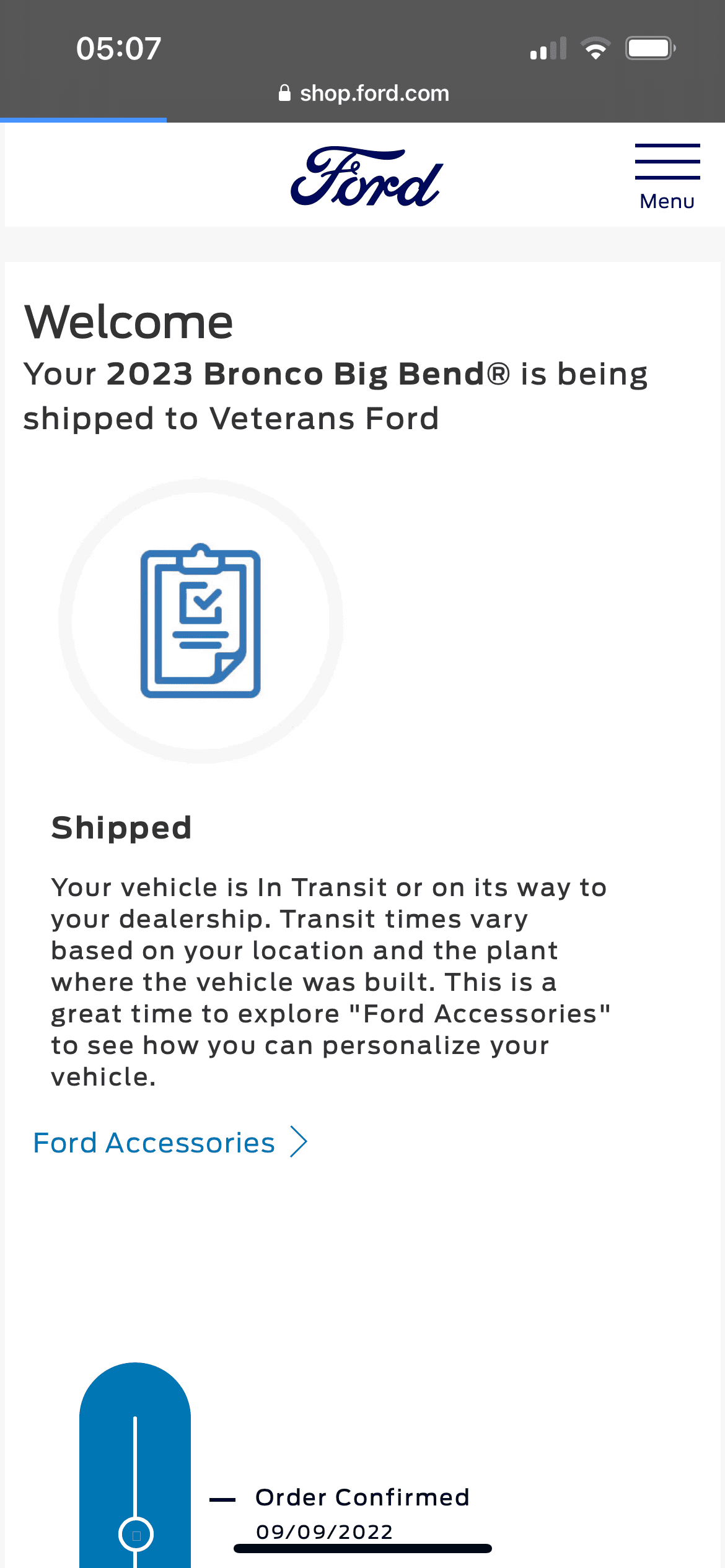The height and width of the screenshot is (1568, 725).
Task: Tap the Welcome heading
Action: pyautogui.click(x=129, y=322)
